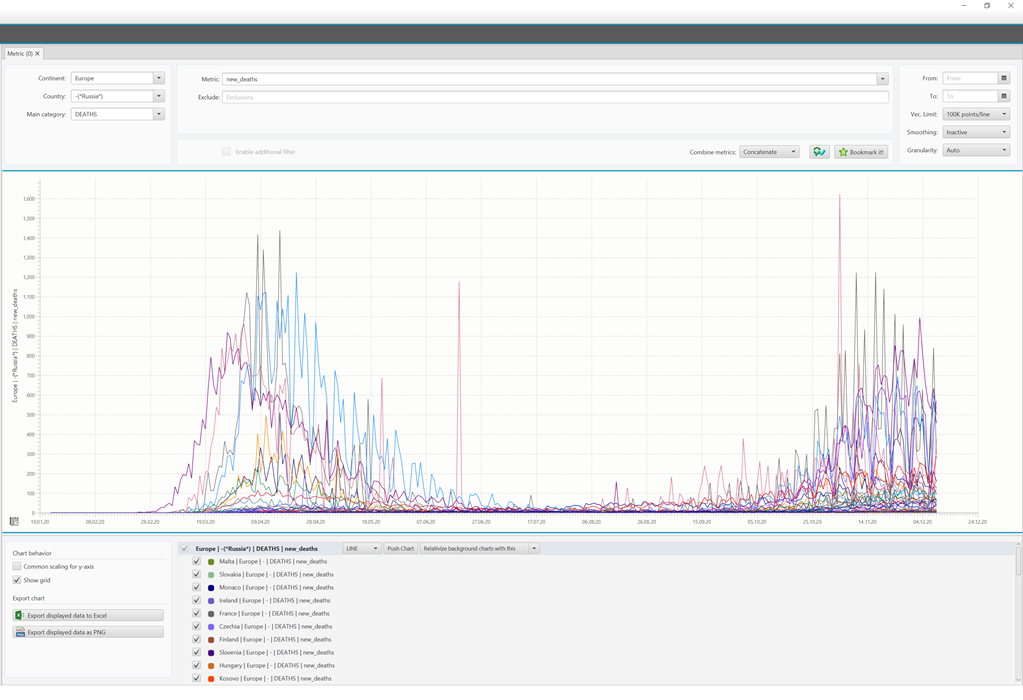This screenshot has height=700, width=1023.
Task: Click the PNG icon on the export button
Action: click(20, 631)
